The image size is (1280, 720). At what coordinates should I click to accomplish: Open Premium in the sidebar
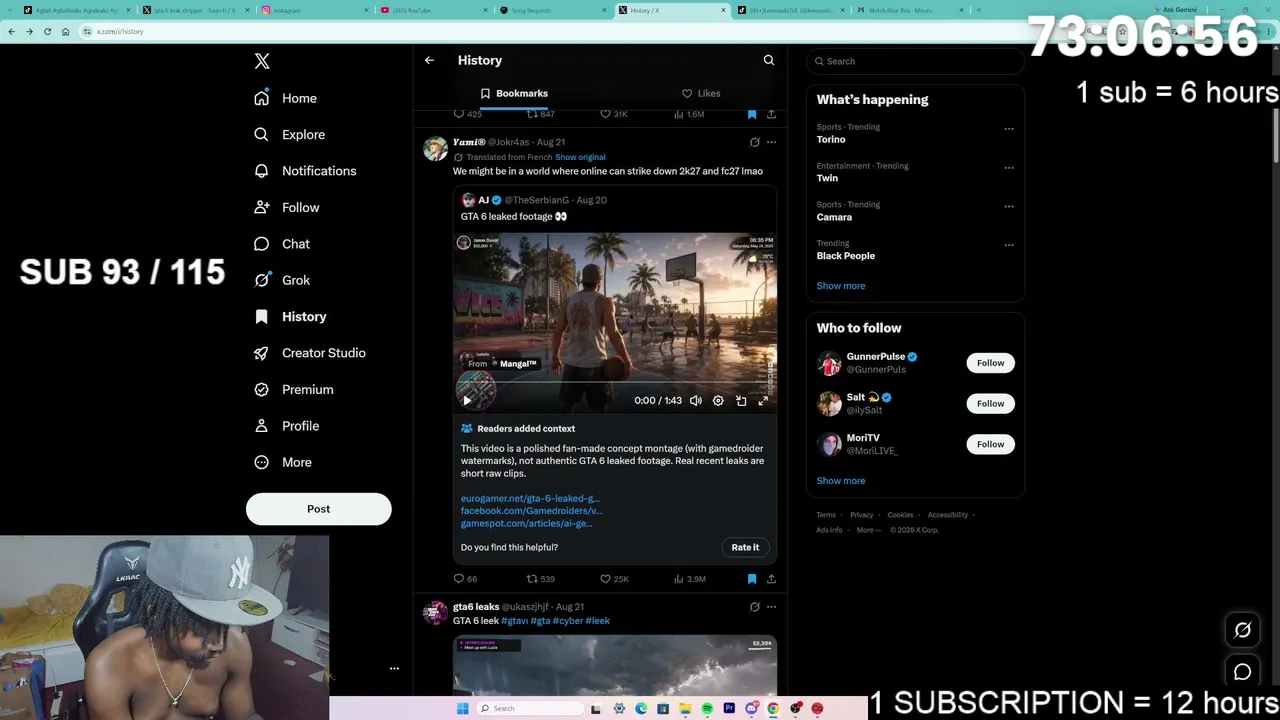(x=293, y=389)
